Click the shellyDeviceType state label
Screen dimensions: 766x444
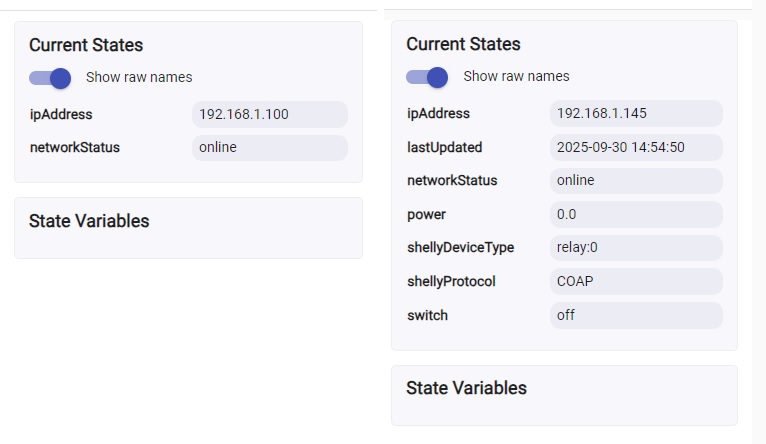click(x=460, y=248)
